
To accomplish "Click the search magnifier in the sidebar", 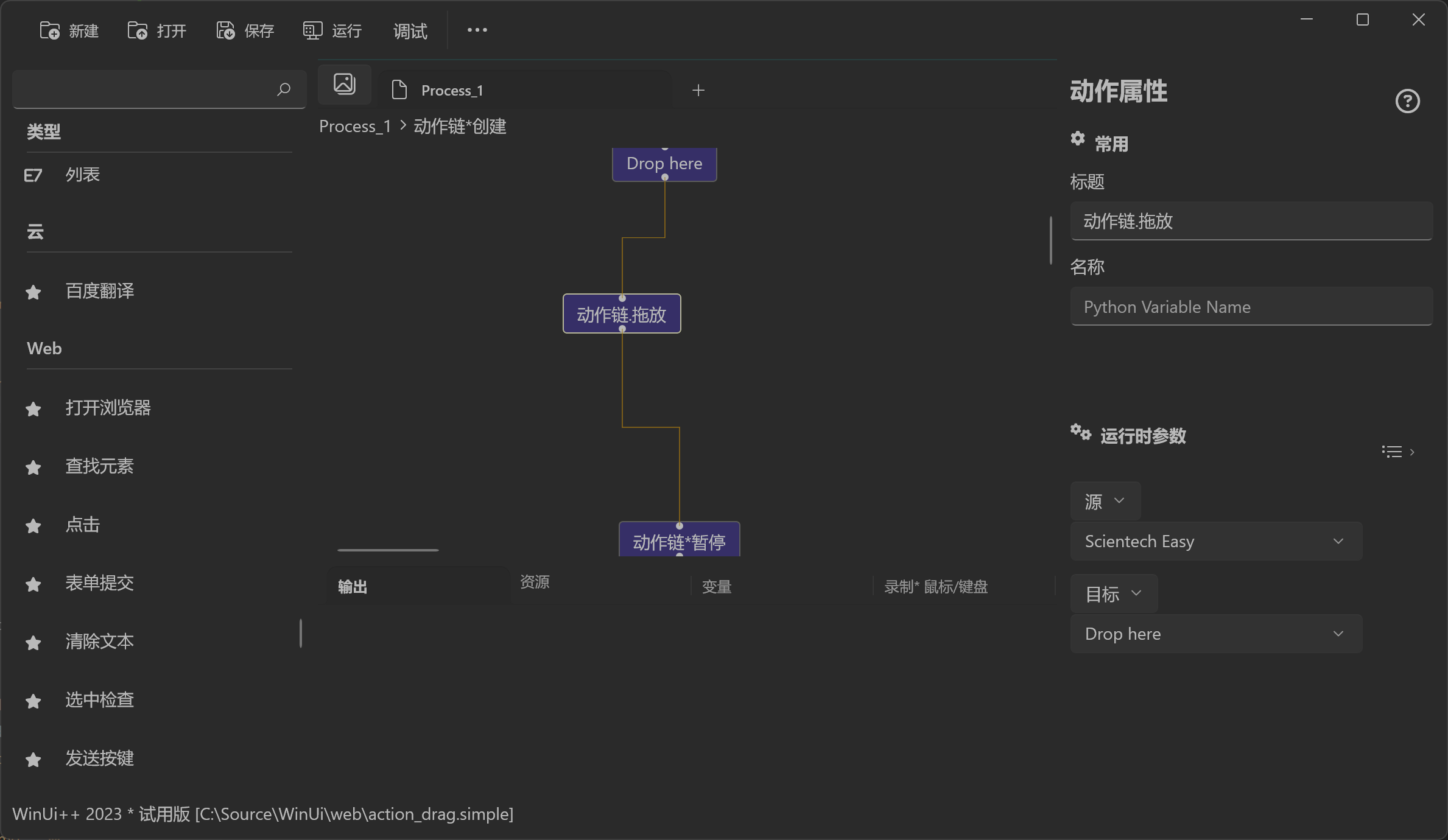I will pyautogui.click(x=283, y=89).
